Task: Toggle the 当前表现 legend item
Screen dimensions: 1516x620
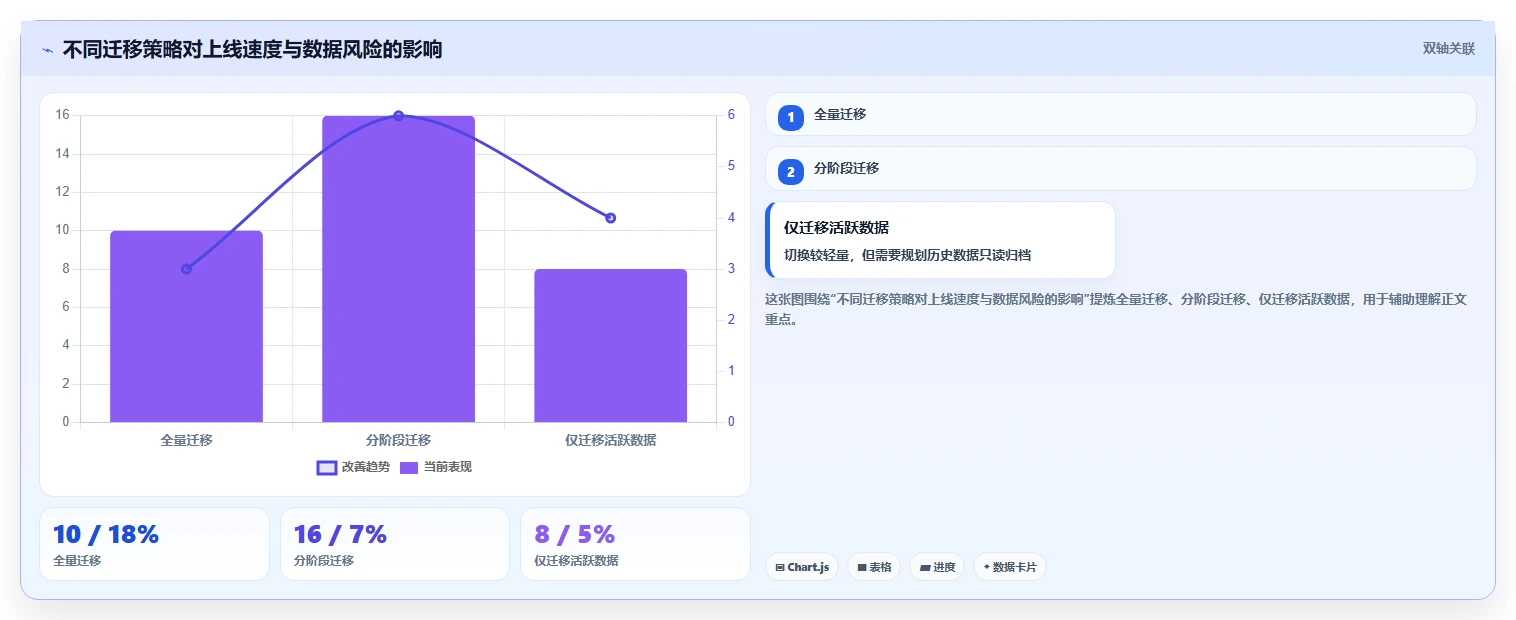Action: coord(435,467)
